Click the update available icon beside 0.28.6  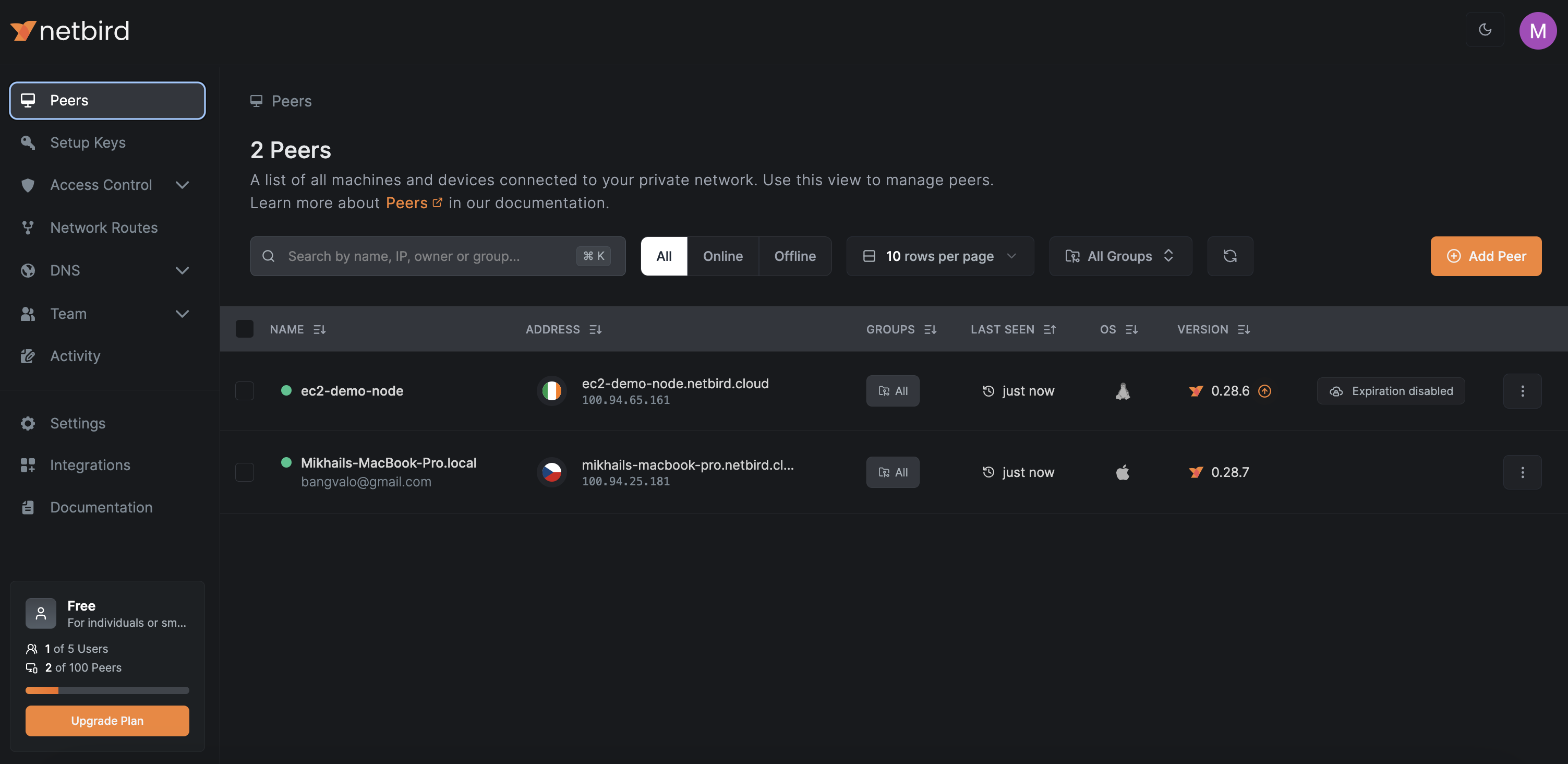click(1264, 391)
